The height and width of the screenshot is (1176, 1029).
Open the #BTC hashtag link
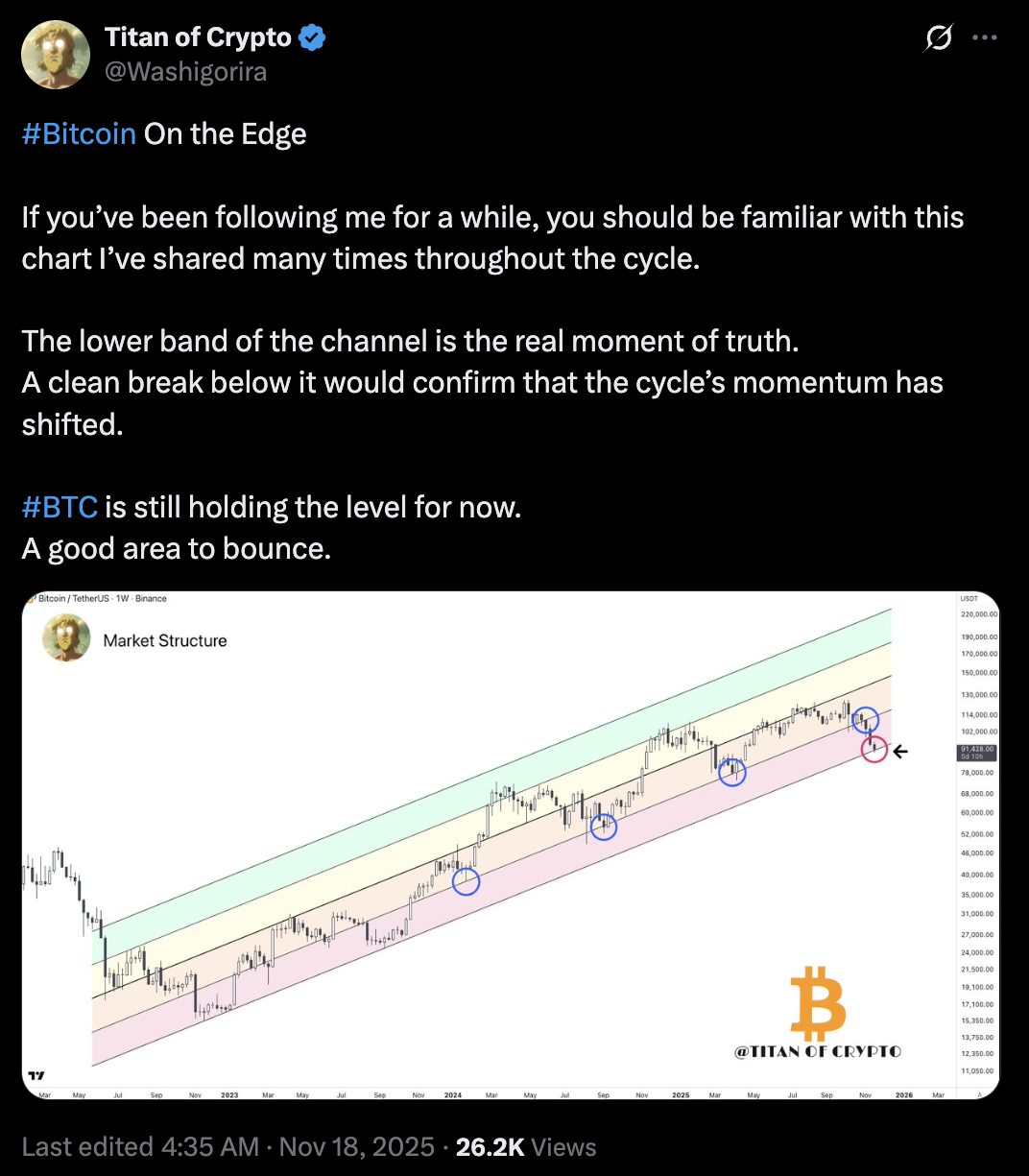click(x=60, y=506)
